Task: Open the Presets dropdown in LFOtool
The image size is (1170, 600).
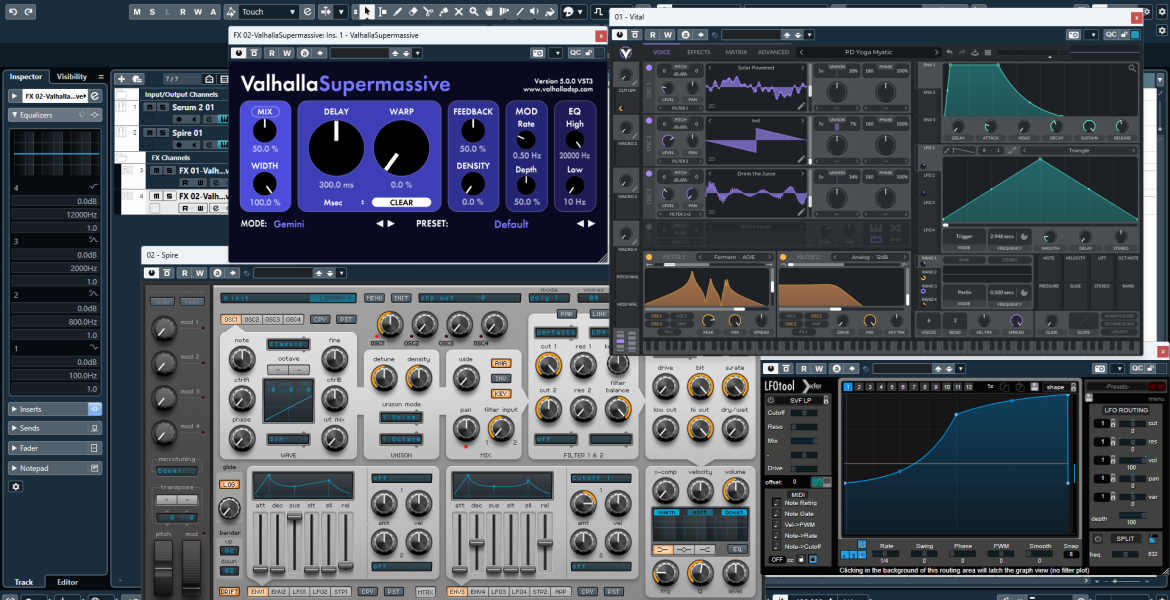Action: (x=1118, y=387)
